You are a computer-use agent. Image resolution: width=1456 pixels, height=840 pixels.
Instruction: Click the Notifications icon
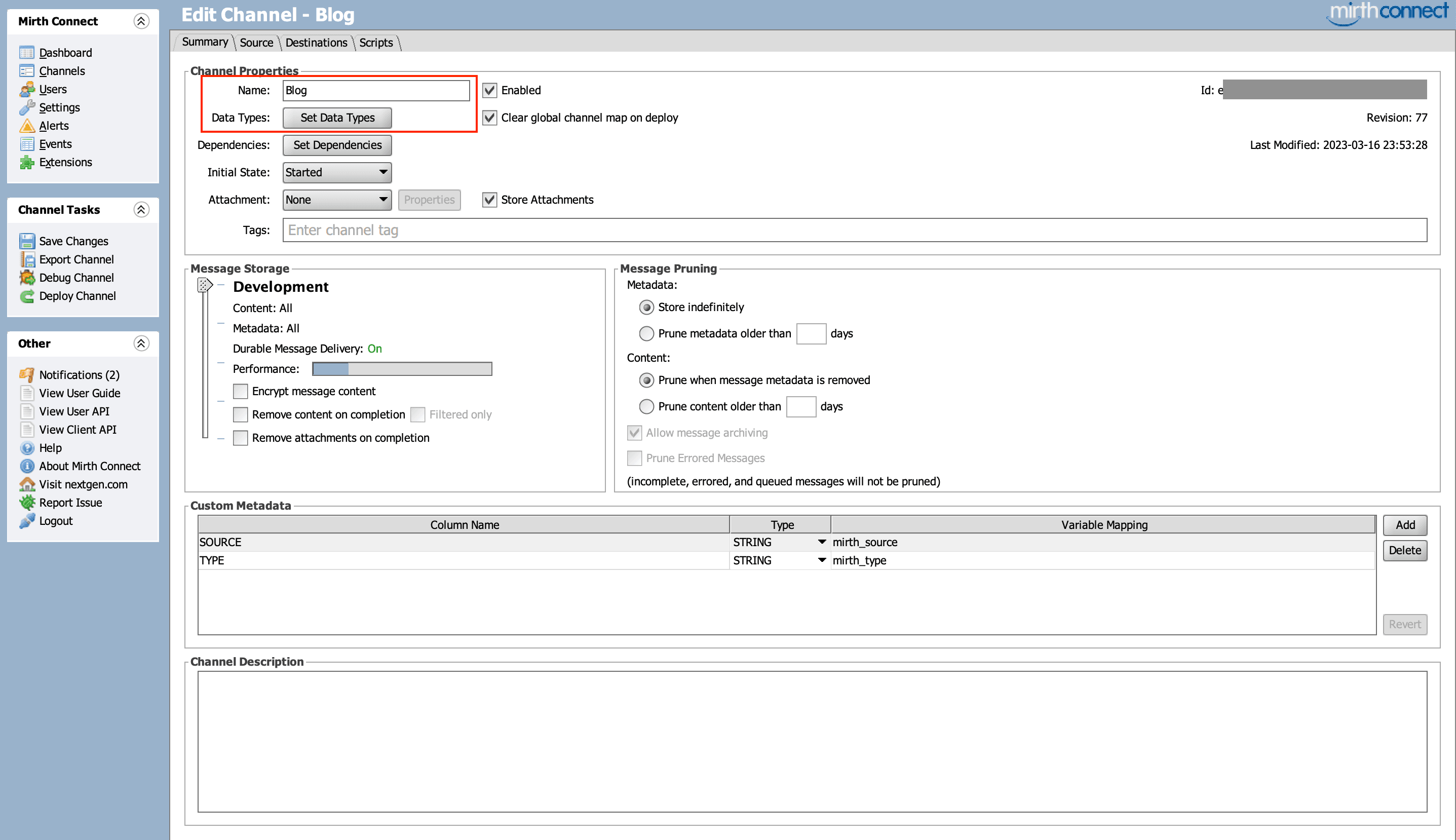(x=26, y=375)
